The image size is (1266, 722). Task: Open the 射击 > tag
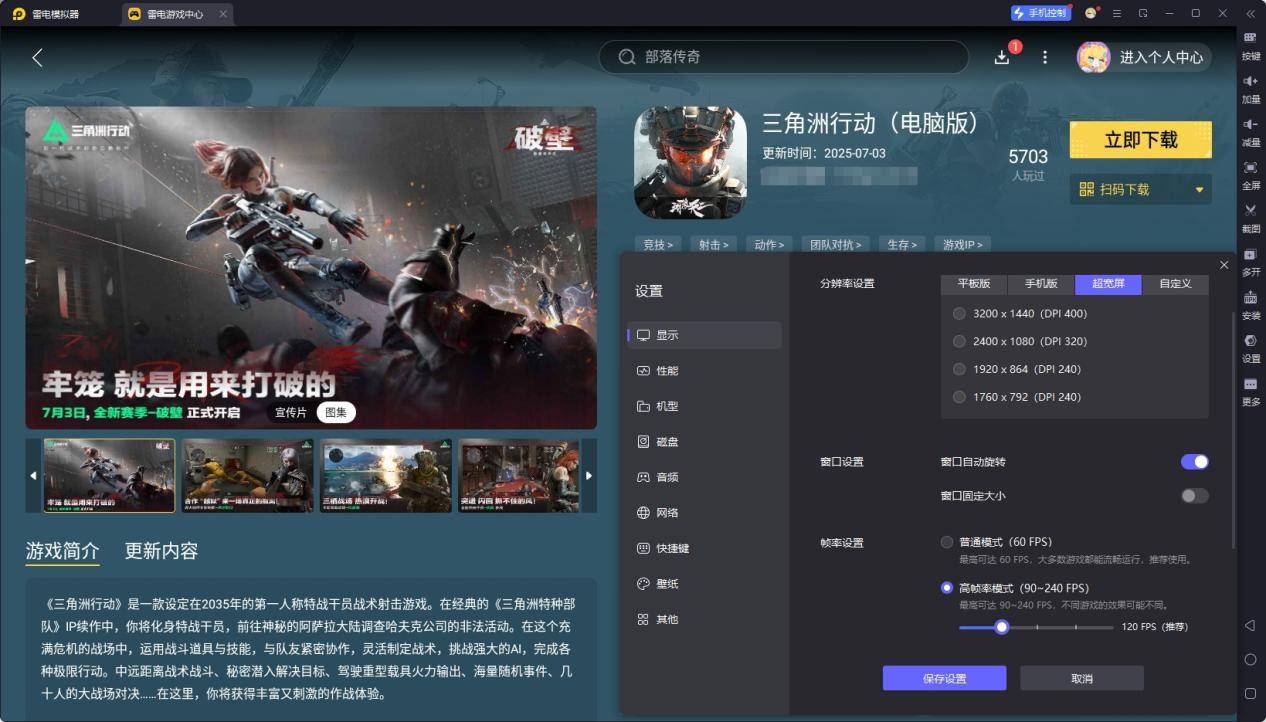(x=713, y=244)
